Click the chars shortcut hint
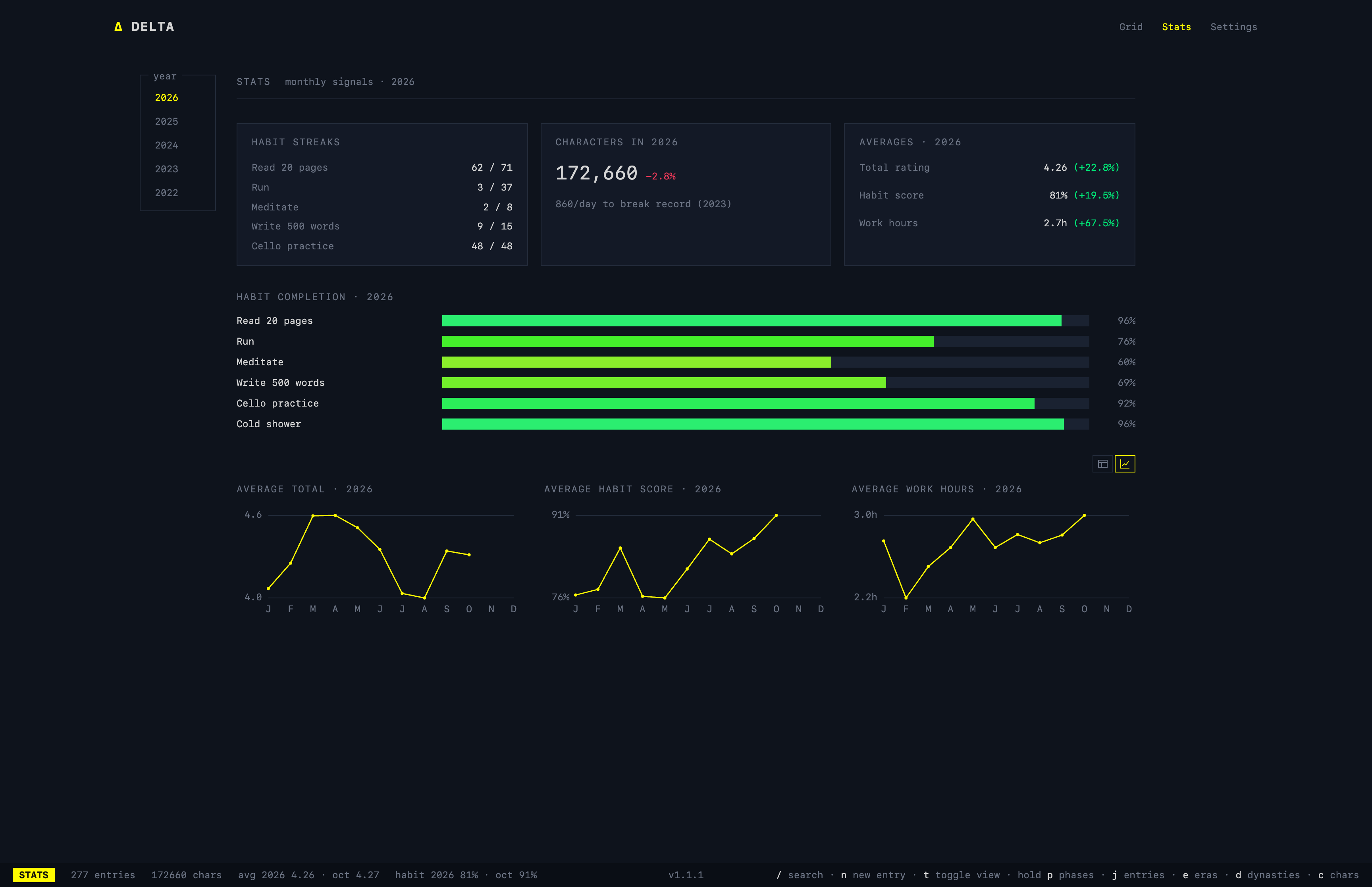 [1339, 875]
